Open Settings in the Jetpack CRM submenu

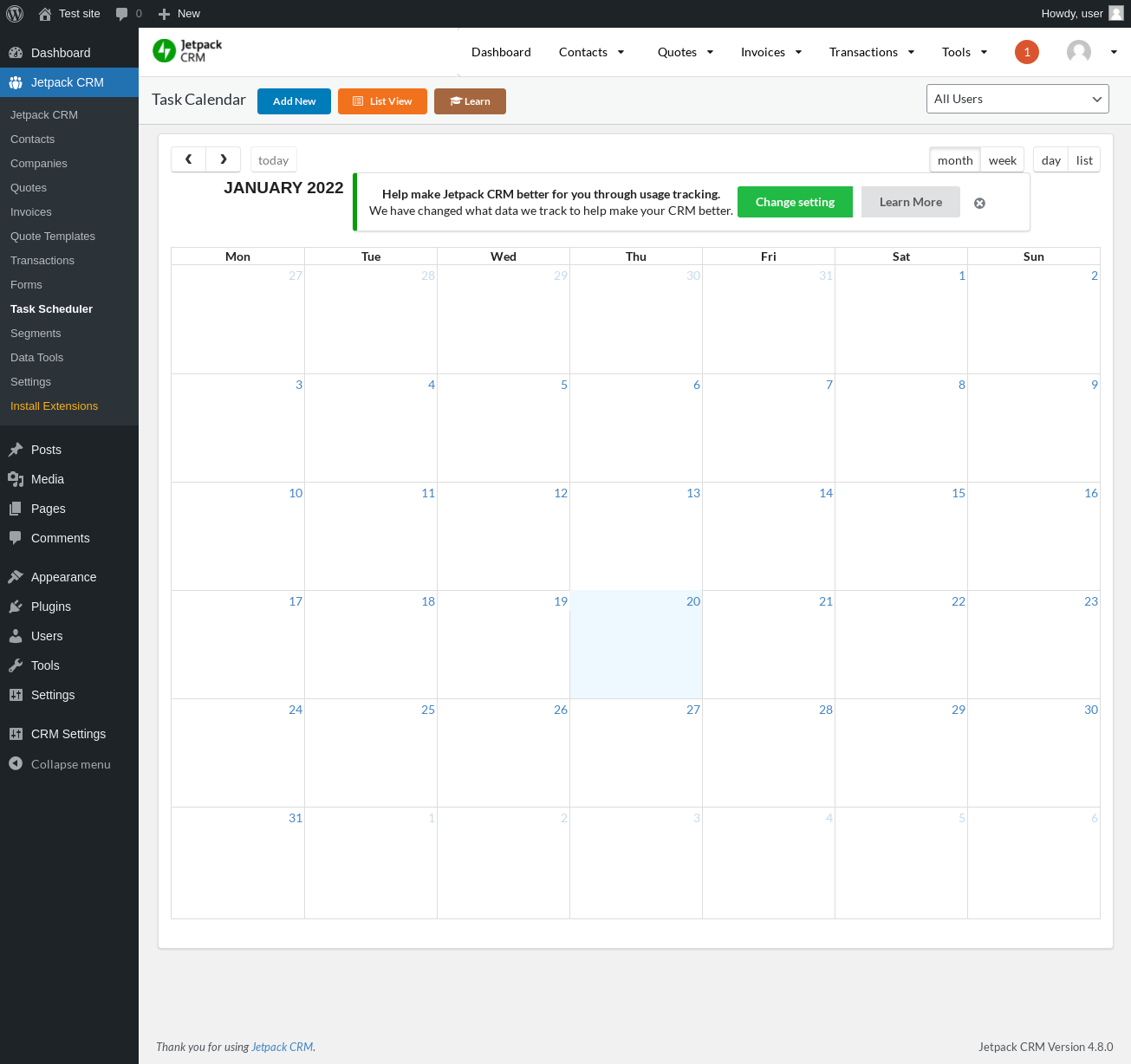click(x=30, y=381)
